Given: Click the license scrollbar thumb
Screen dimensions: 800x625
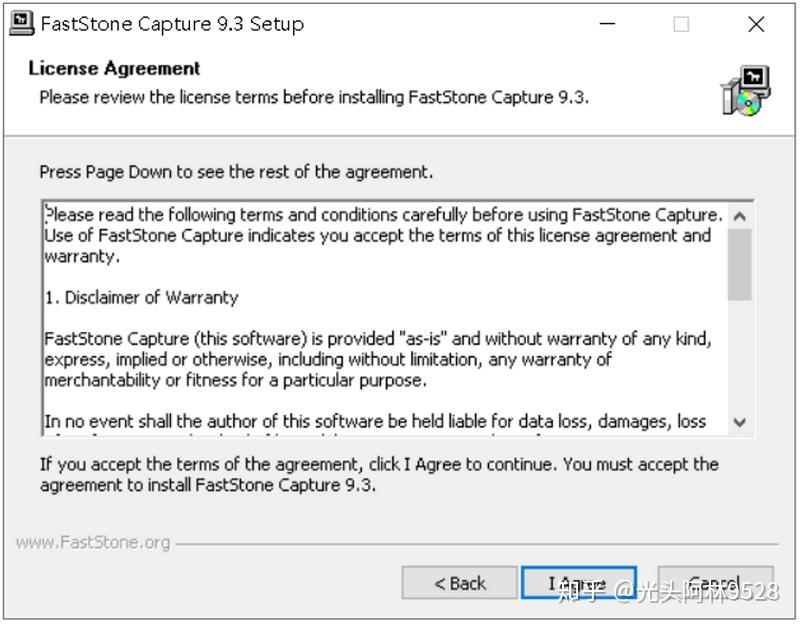Looking at the screenshot, I should pos(740,264).
